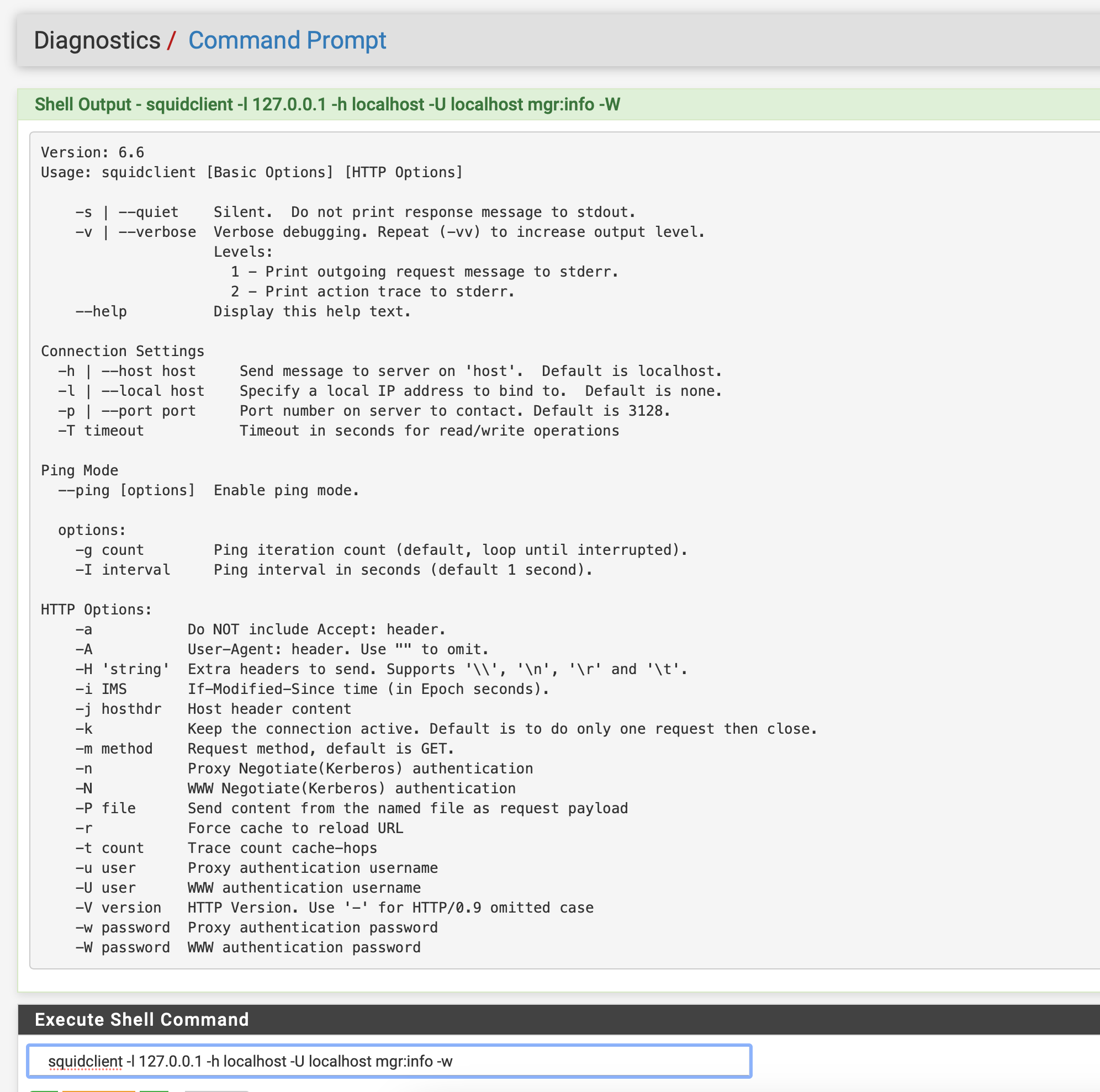Screen dimensions: 1100x1092
Task: Click the '--ping [options]' line
Action: click(x=208, y=491)
